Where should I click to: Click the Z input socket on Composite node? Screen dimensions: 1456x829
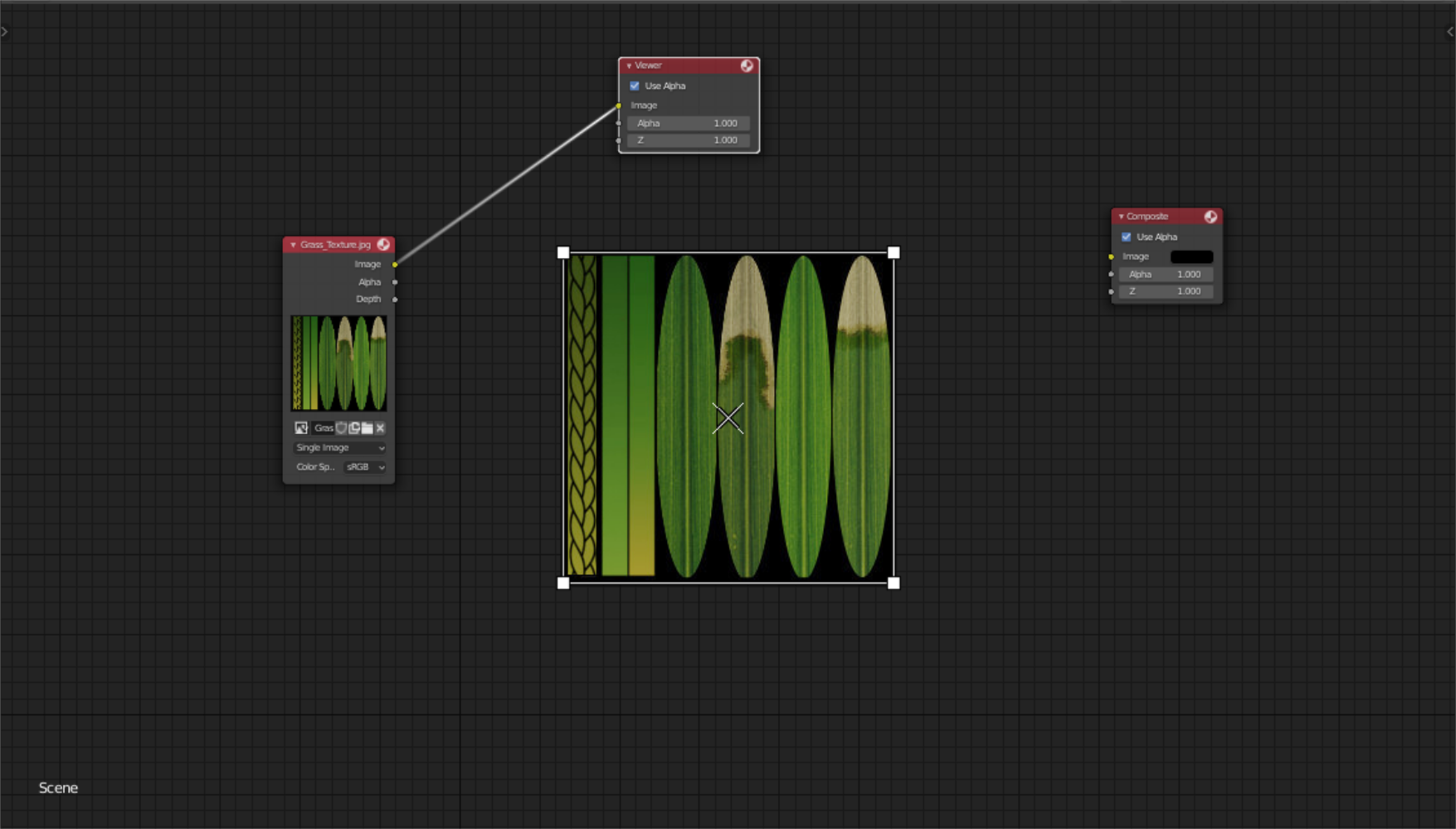pyautogui.click(x=1112, y=292)
